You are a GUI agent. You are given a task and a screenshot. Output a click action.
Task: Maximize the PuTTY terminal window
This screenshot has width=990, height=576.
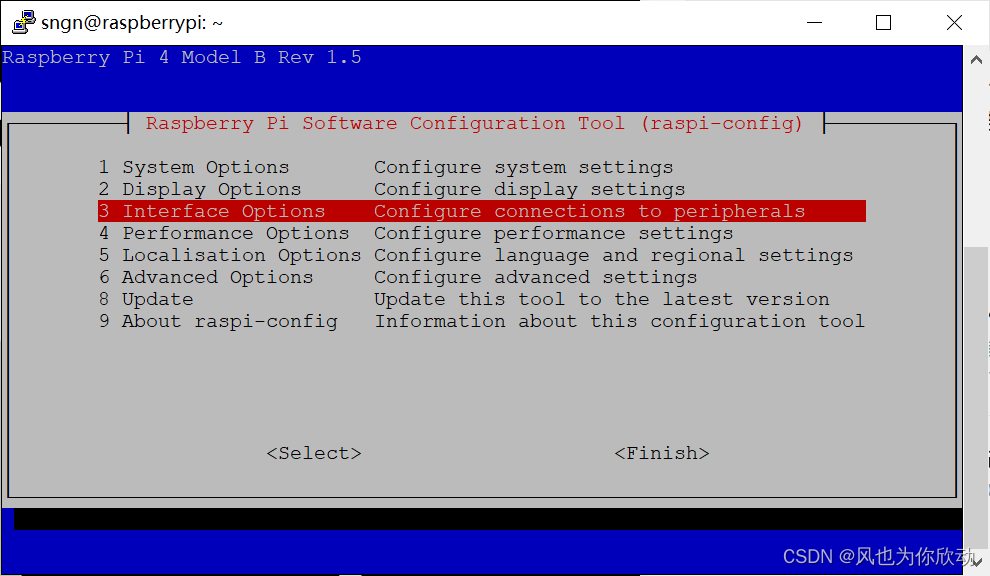click(x=883, y=23)
